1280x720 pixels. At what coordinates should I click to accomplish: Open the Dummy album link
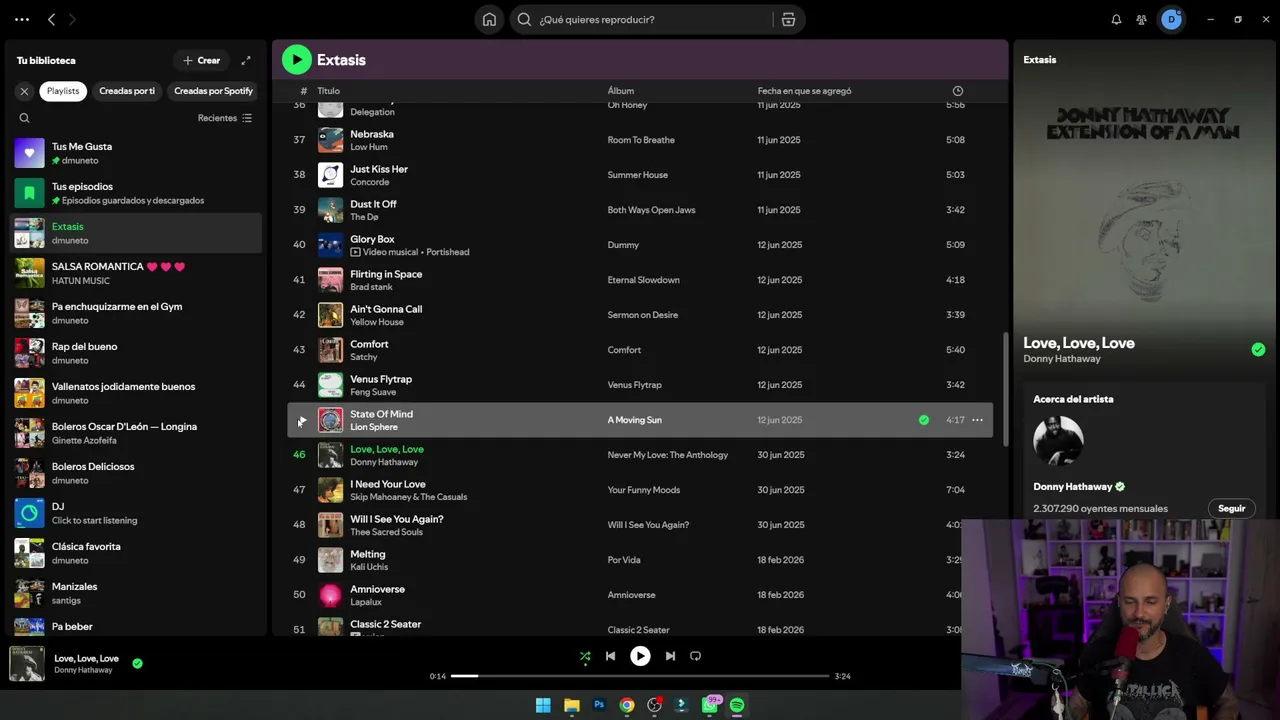pyautogui.click(x=623, y=245)
